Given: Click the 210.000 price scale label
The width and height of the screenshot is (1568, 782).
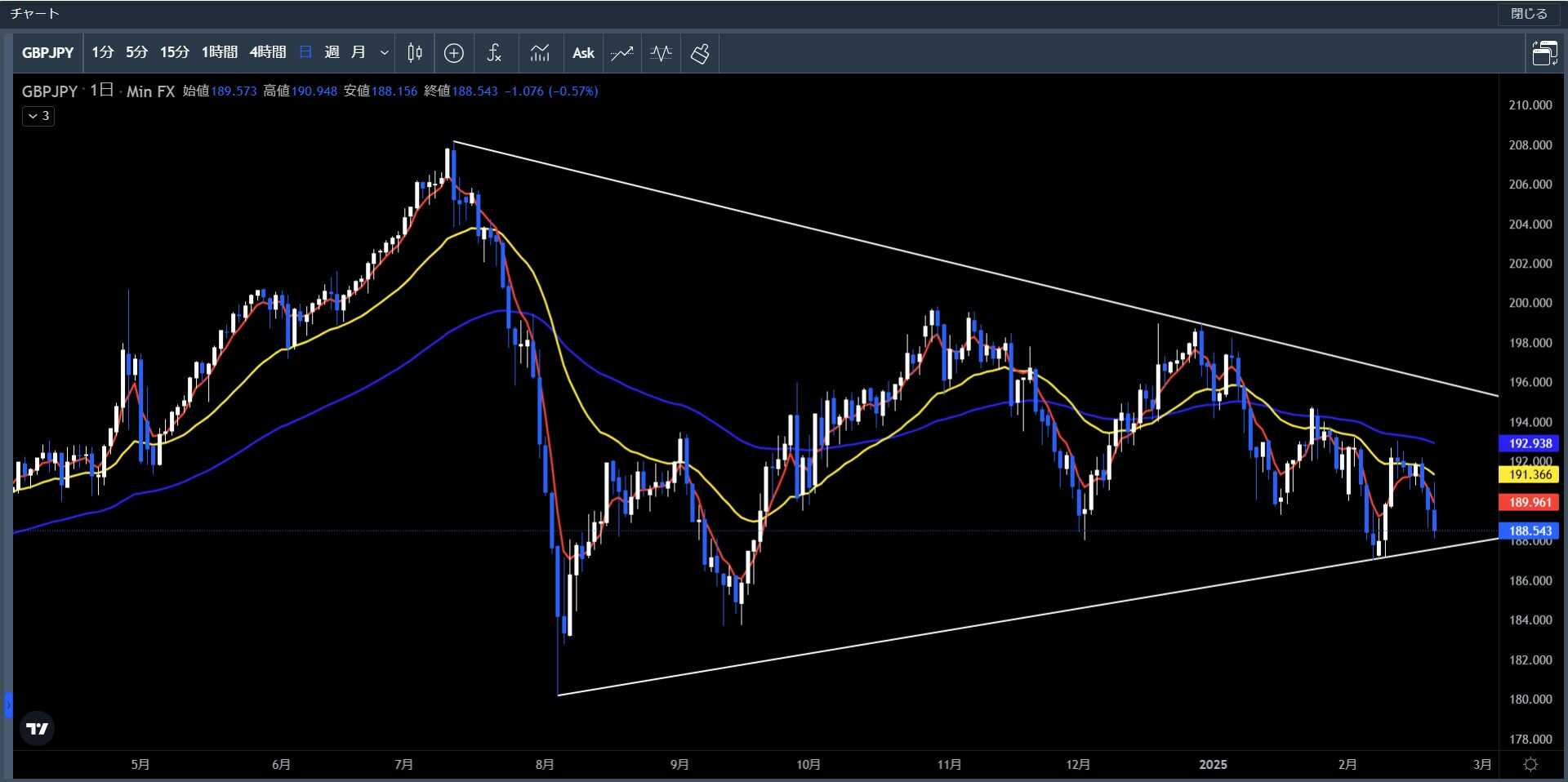Looking at the screenshot, I should click(x=1530, y=105).
